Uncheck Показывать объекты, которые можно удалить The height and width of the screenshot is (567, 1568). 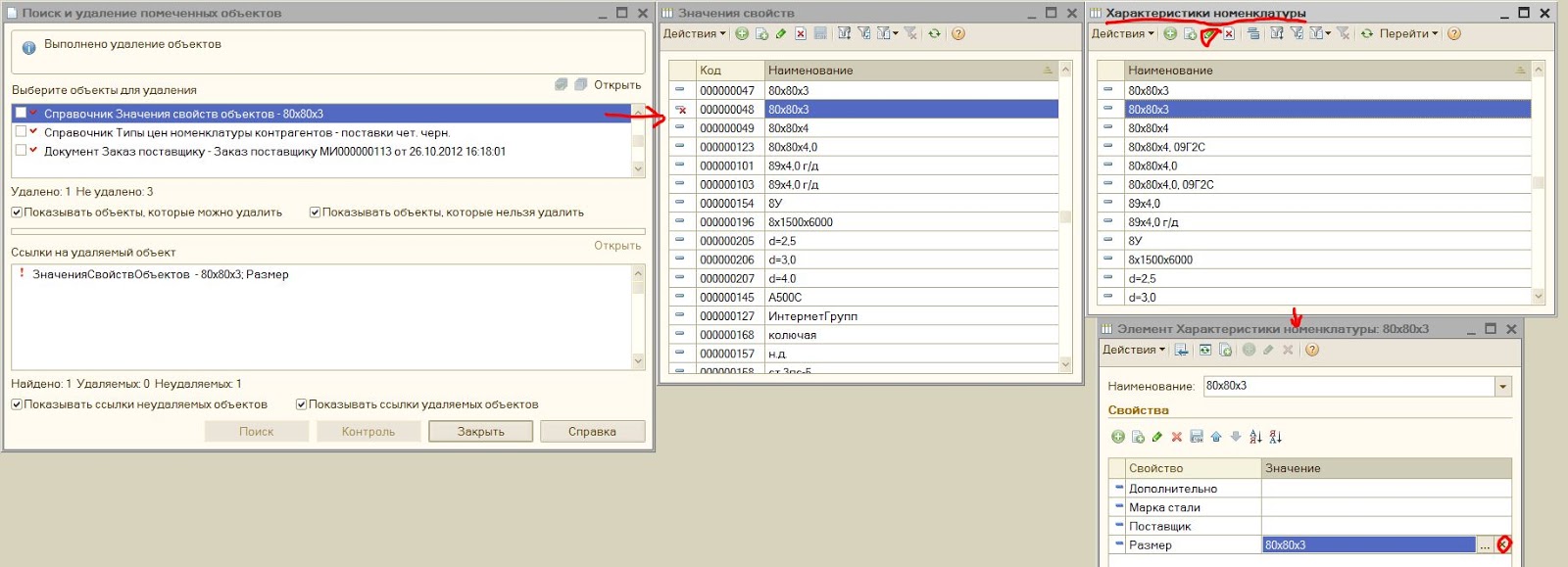[x=17, y=213]
